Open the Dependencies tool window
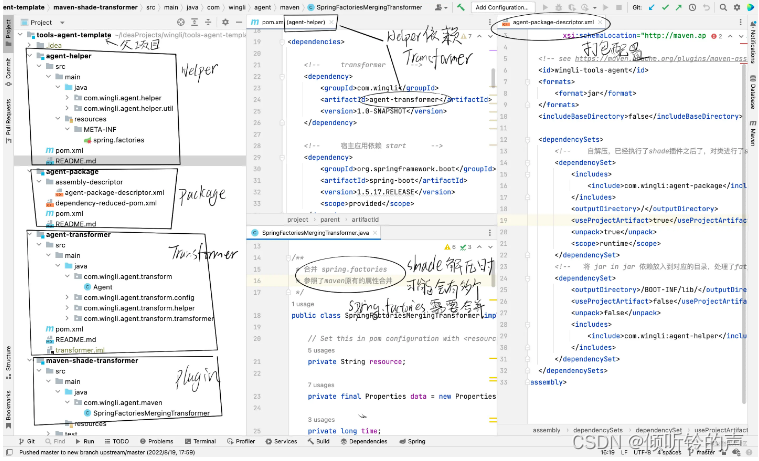Image resolution: width=759 pixels, height=461 pixels. click(x=364, y=442)
